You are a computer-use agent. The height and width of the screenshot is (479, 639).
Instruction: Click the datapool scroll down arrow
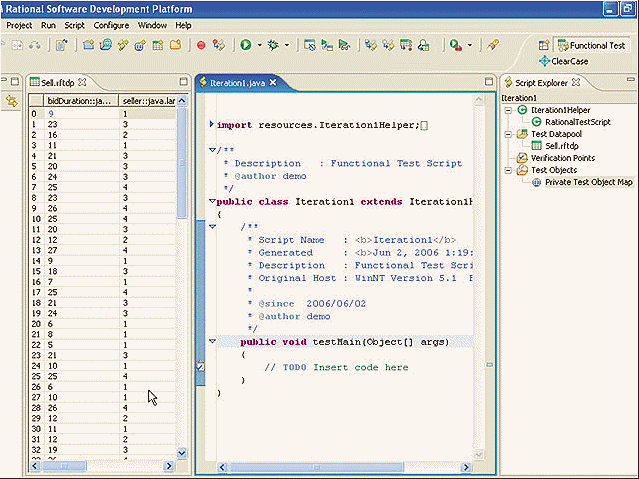[x=182, y=453]
